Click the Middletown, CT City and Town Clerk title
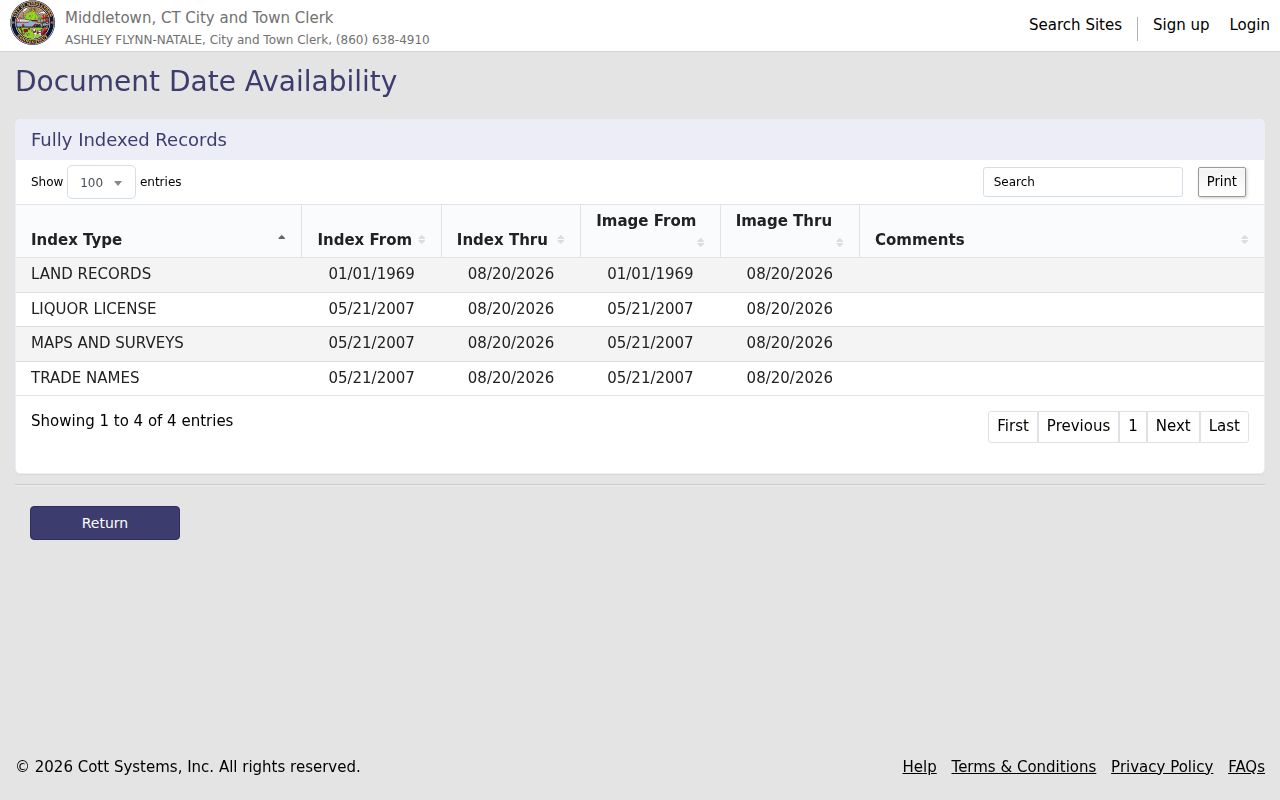Viewport: 1280px width, 800px height. (x=199, y=18)
